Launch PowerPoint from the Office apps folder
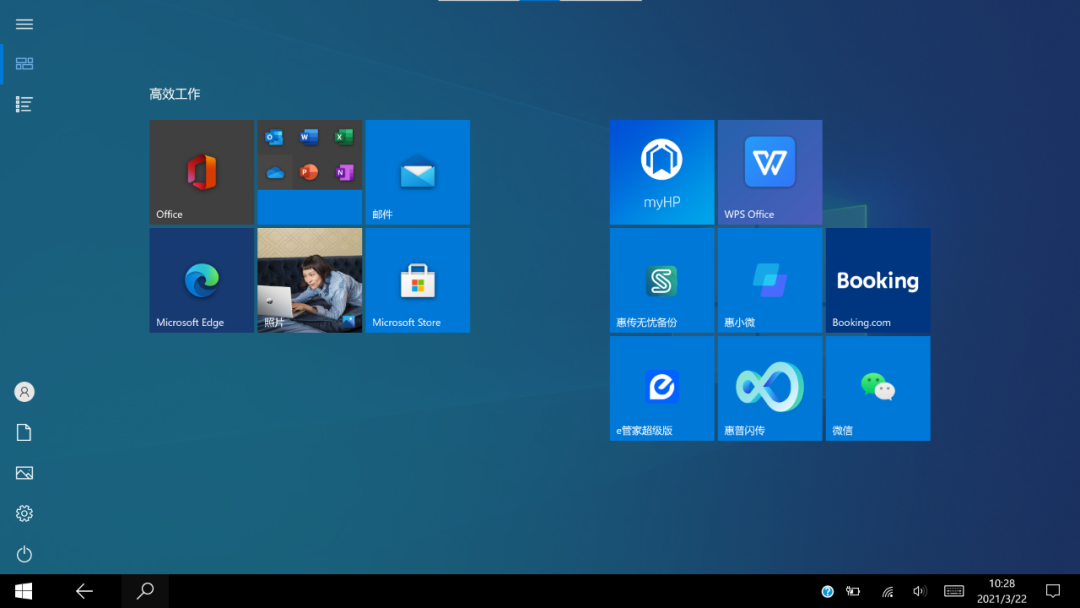Image resolution: width=1080 pixels, height=608 pixels. [309, 172]
